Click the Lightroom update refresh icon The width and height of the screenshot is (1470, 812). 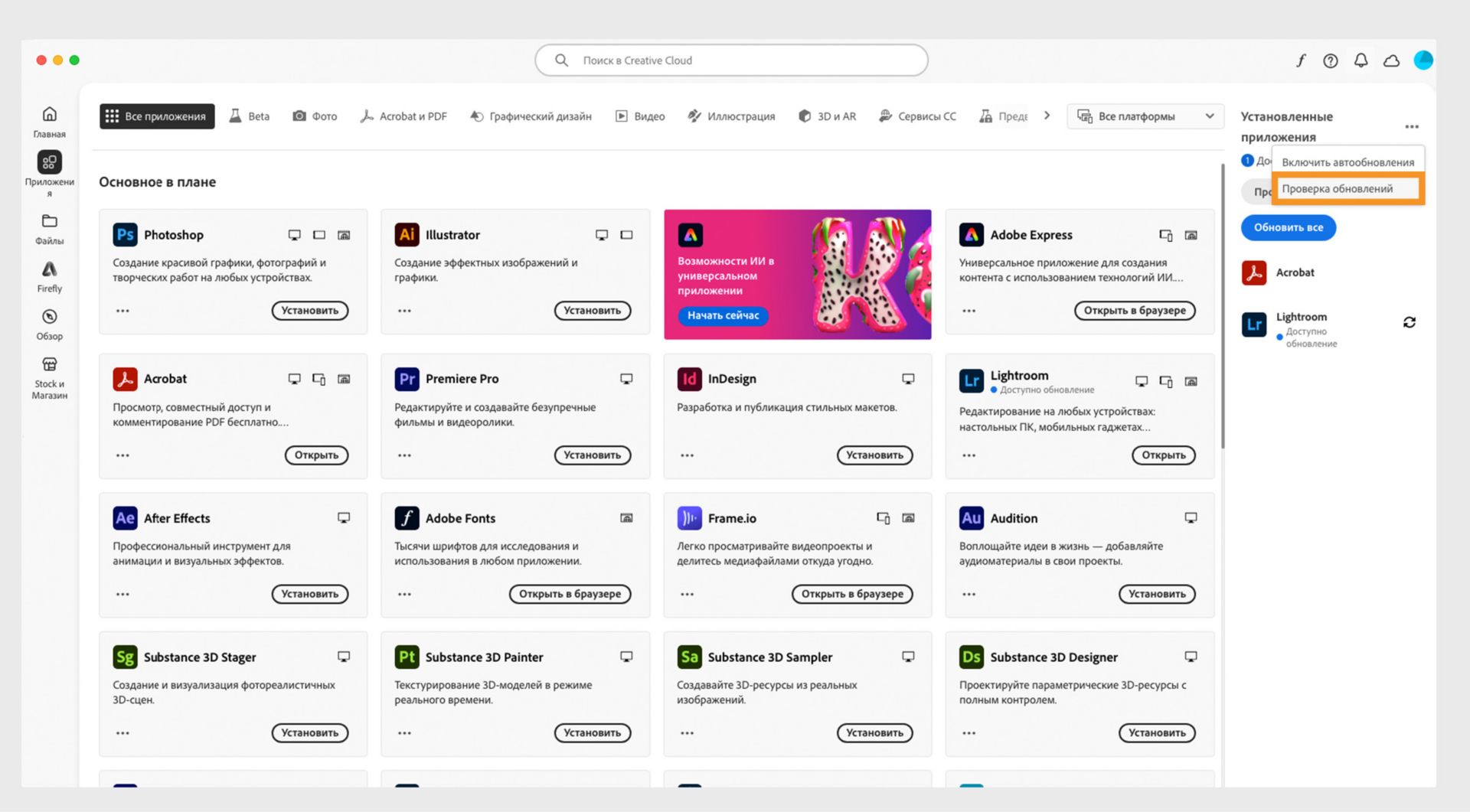pos(1409,322)
